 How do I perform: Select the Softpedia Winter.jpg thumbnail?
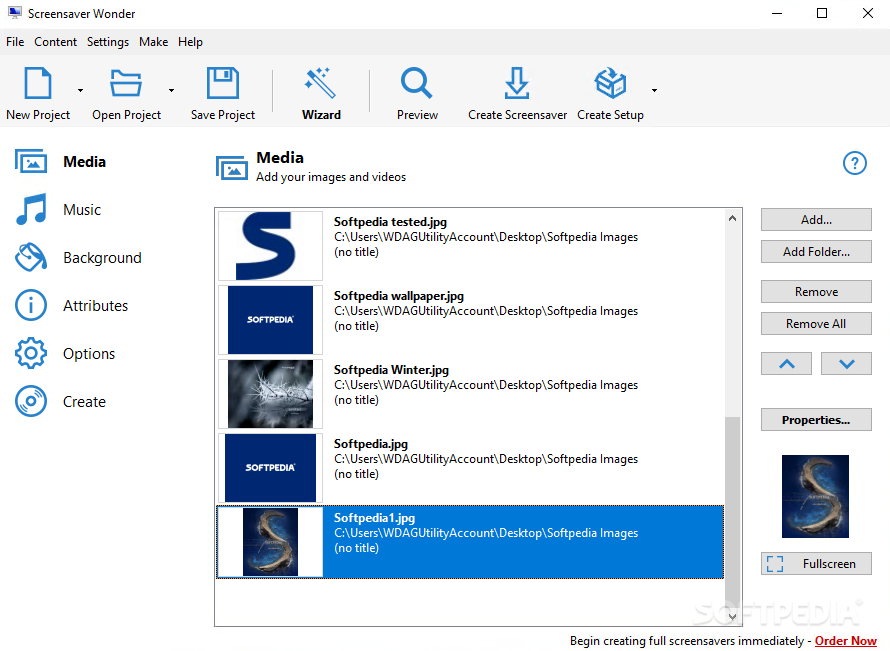tap(270, 394)
